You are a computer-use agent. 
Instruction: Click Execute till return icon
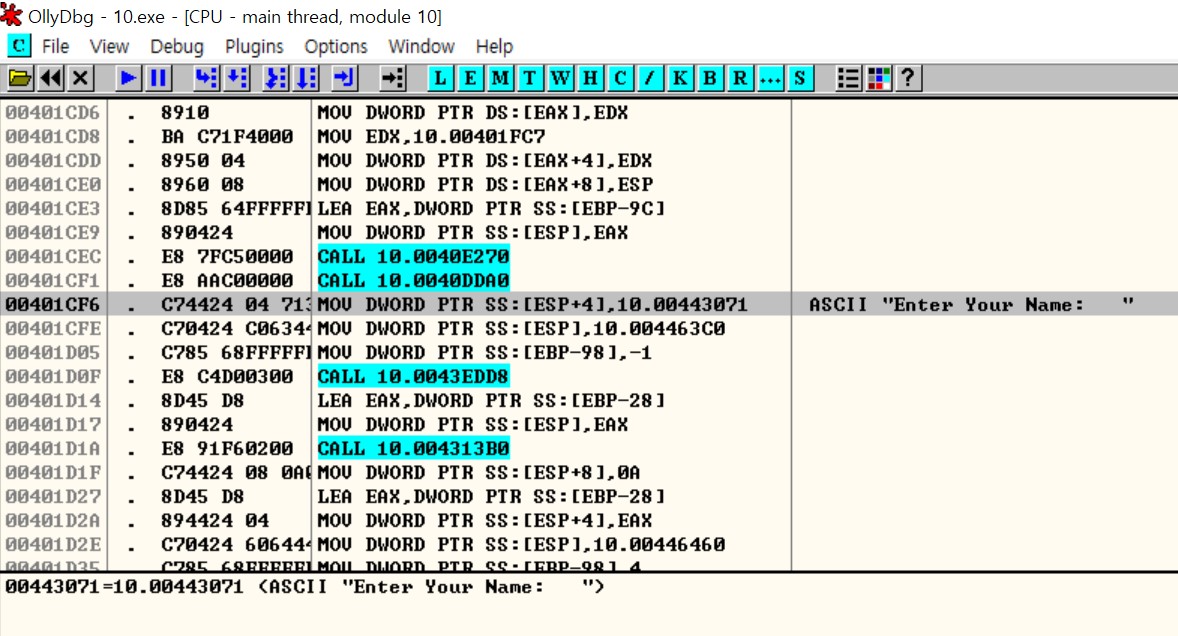(x=344, y=78)
